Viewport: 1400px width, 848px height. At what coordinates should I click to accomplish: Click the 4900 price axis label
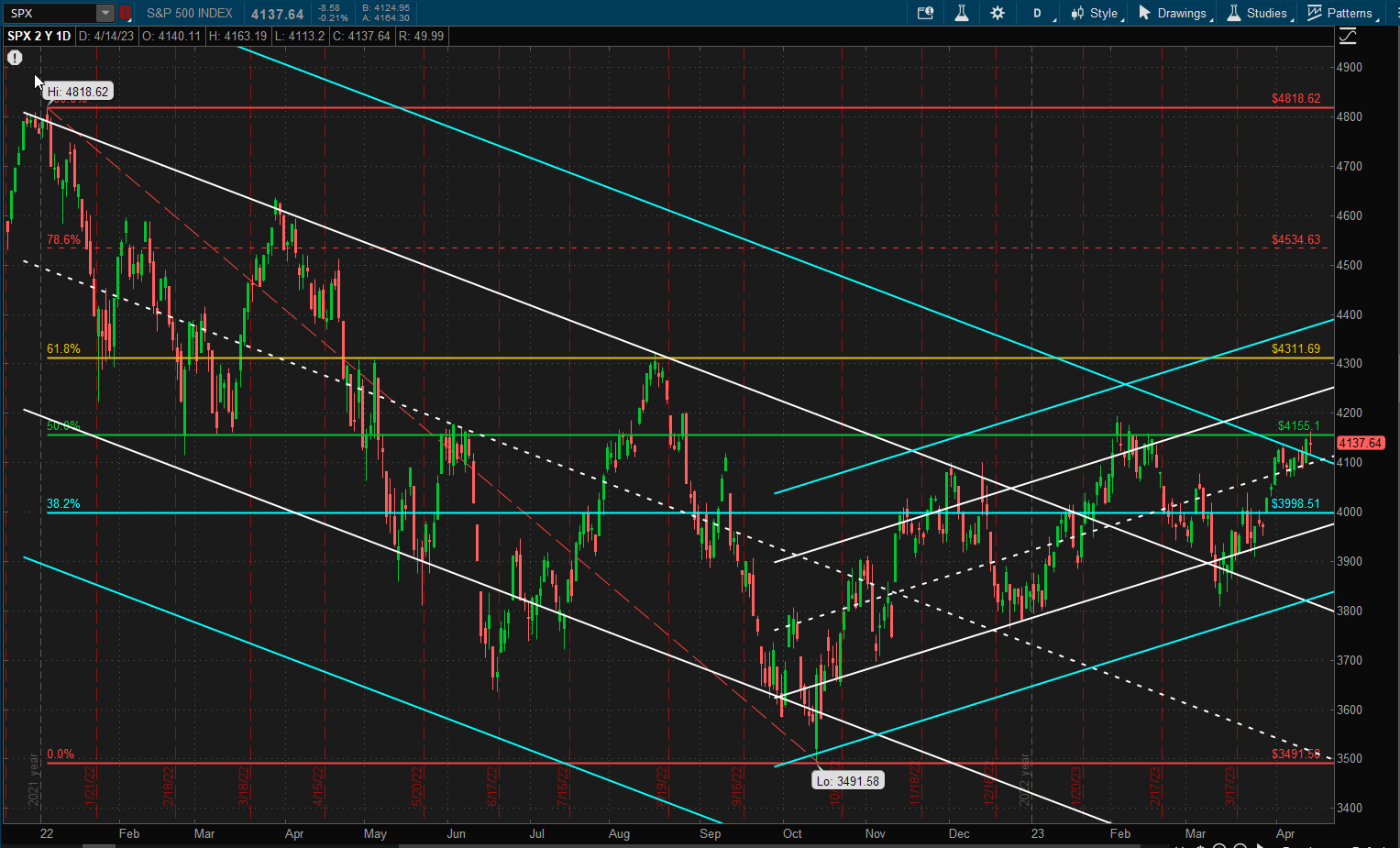1349,68
